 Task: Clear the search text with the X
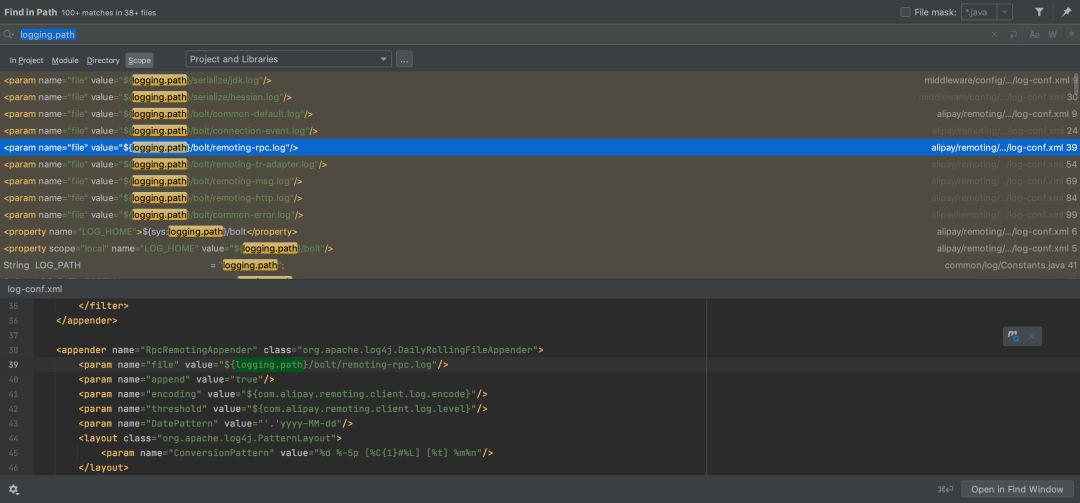[994, 34]
